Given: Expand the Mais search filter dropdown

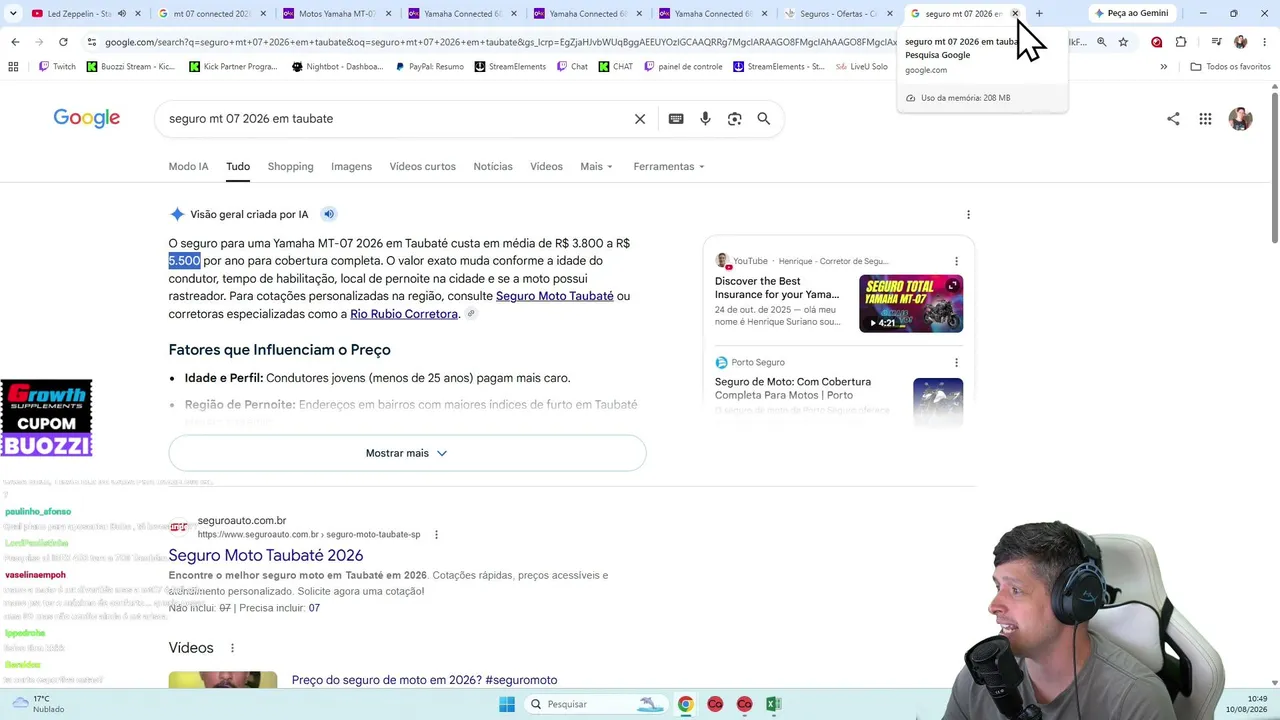Looking at the screenshot, I should tap(596, 167).
